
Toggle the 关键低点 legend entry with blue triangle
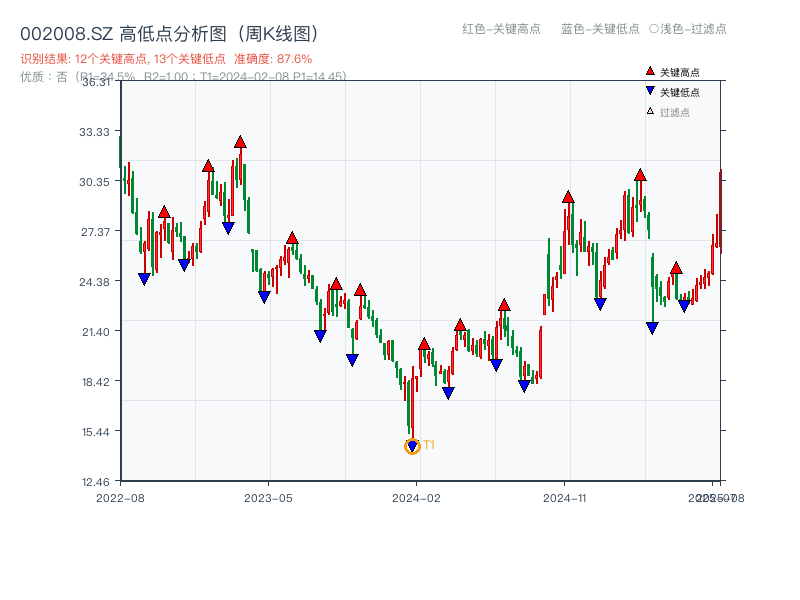coord(672,92)
